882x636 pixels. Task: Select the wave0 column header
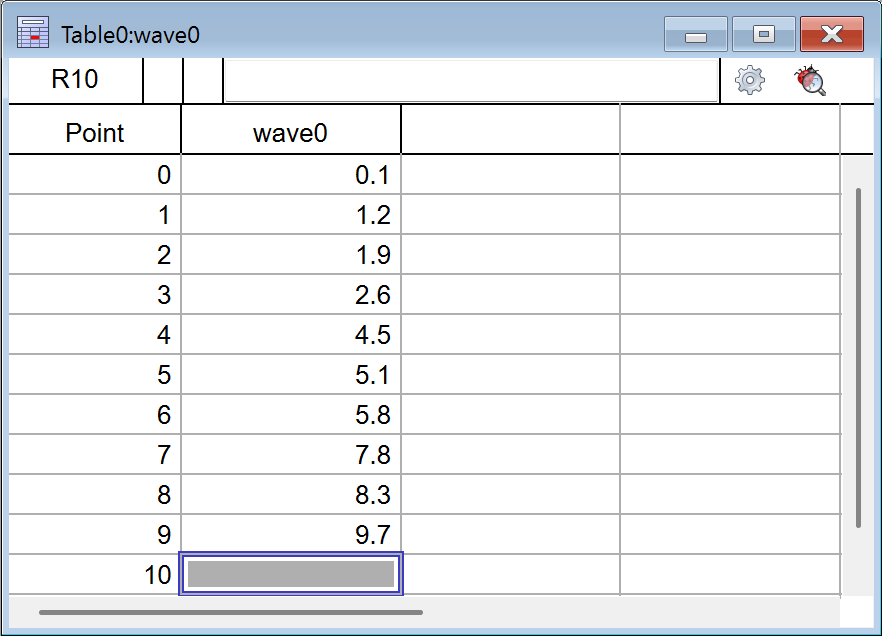coord(290,133)
